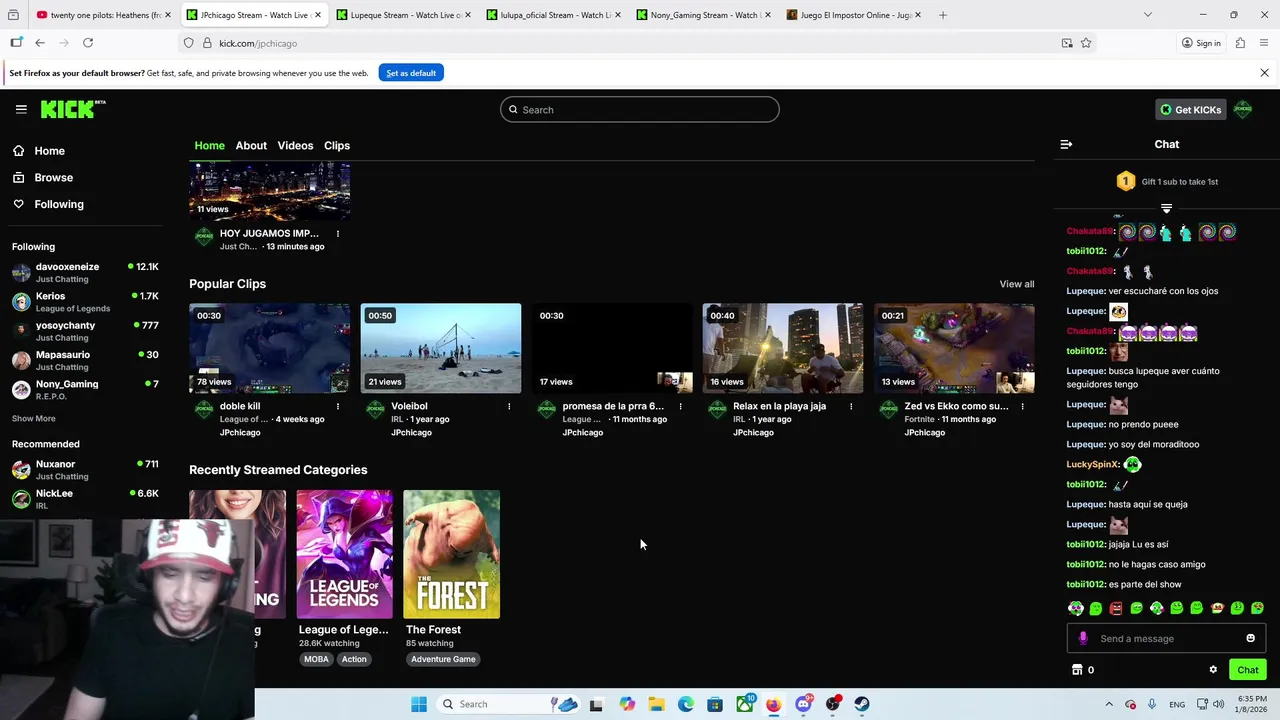The width and height of the screenshot is (1280, 720).
Task: Open View all popular clips
Action: 1017,284
